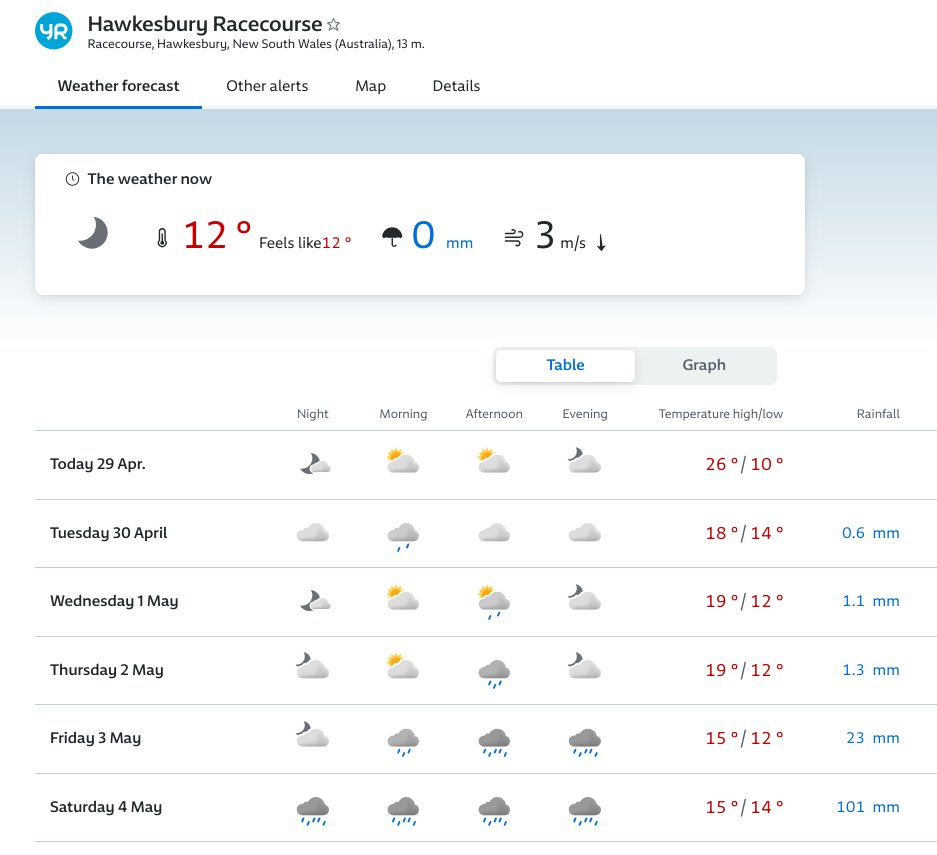Click Today 29 Apr. afternoon weather icon

point(494,461)
